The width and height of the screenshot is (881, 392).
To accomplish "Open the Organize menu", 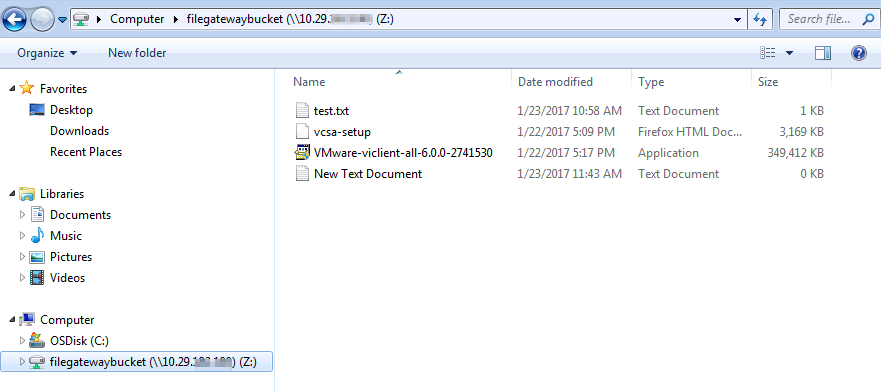I will click(x=47, y=53).
